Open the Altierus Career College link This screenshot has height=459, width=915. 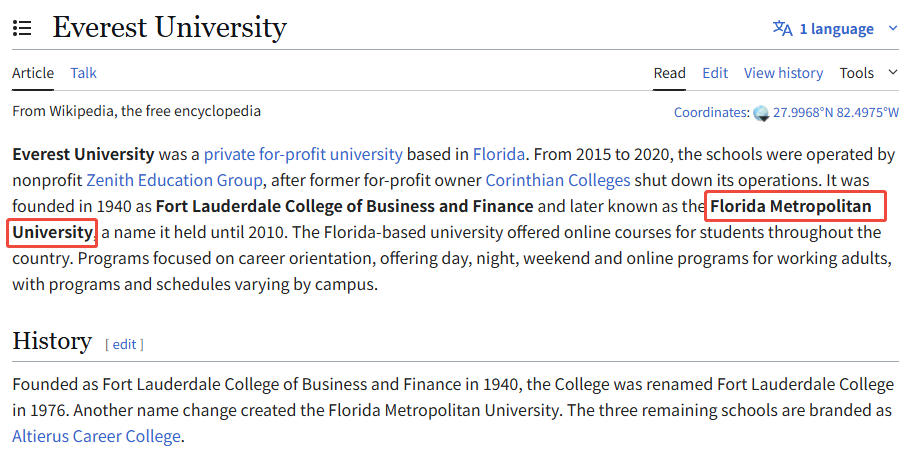tap(96, 436)
